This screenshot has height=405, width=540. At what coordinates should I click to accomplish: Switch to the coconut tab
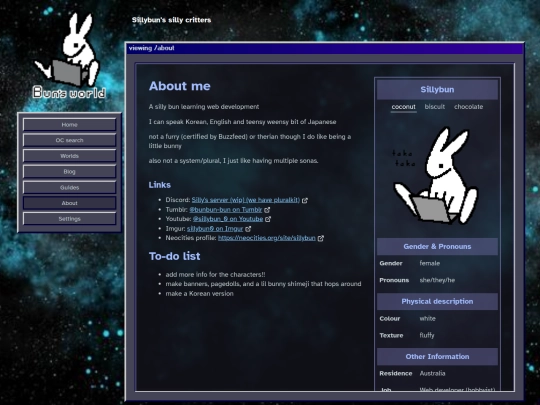pos(404,107)
